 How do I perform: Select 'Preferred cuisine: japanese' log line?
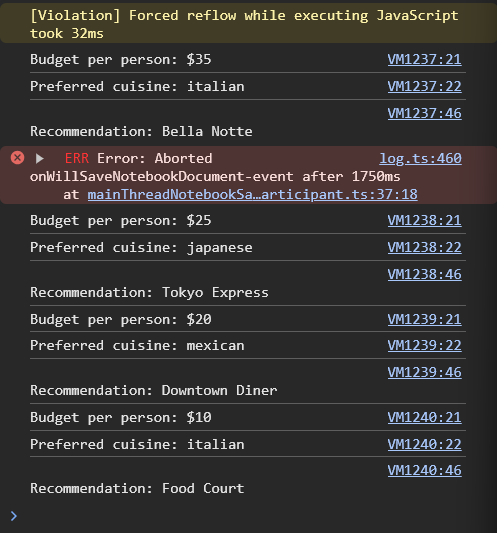point(141,247)
